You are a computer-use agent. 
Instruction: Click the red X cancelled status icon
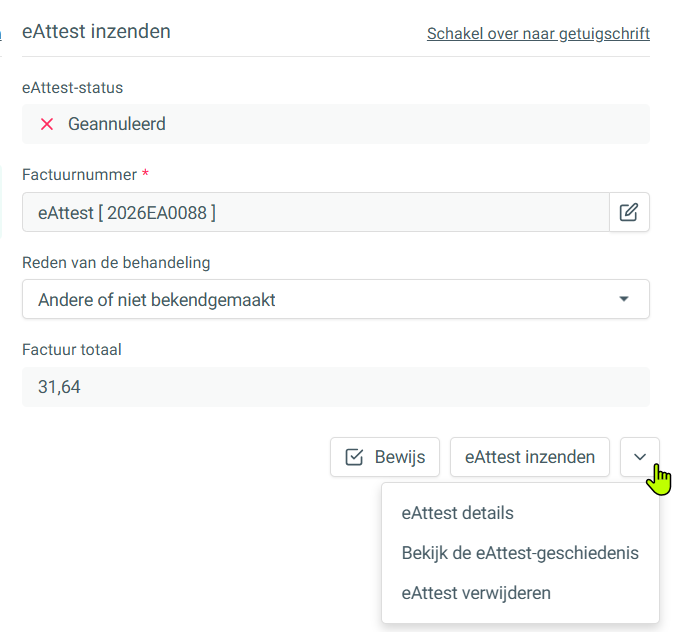(x=47, y=124)
